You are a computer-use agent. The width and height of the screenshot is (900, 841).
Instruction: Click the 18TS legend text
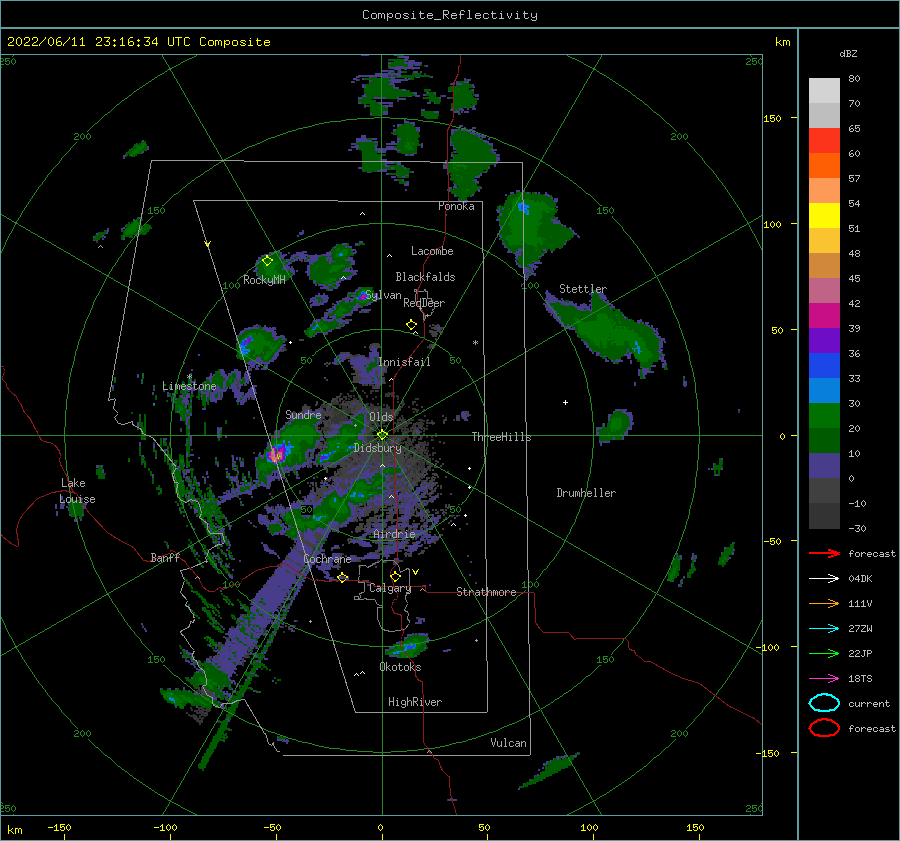pos(860,679)
